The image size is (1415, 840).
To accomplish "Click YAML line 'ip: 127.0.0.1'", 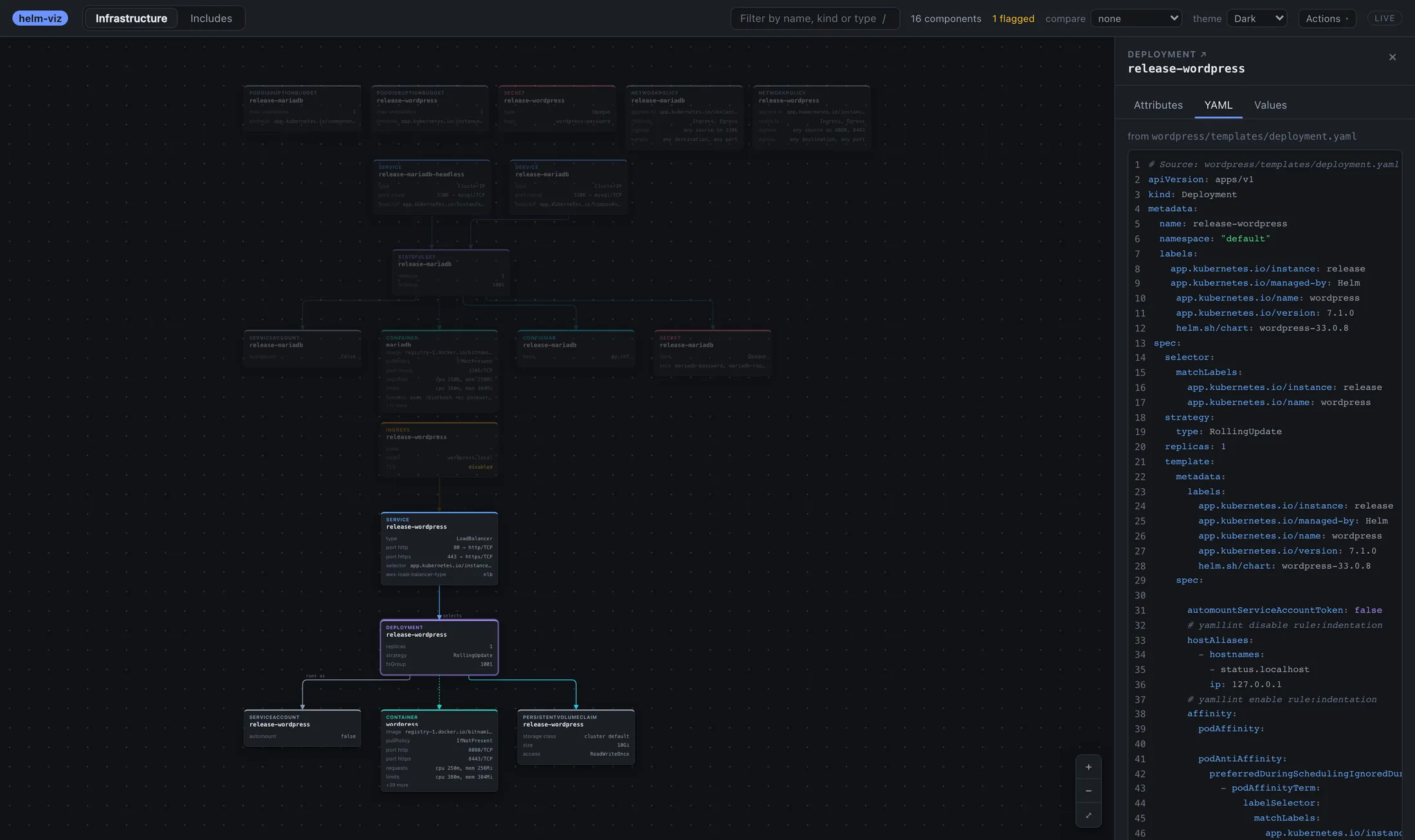I will [1245, 684].
